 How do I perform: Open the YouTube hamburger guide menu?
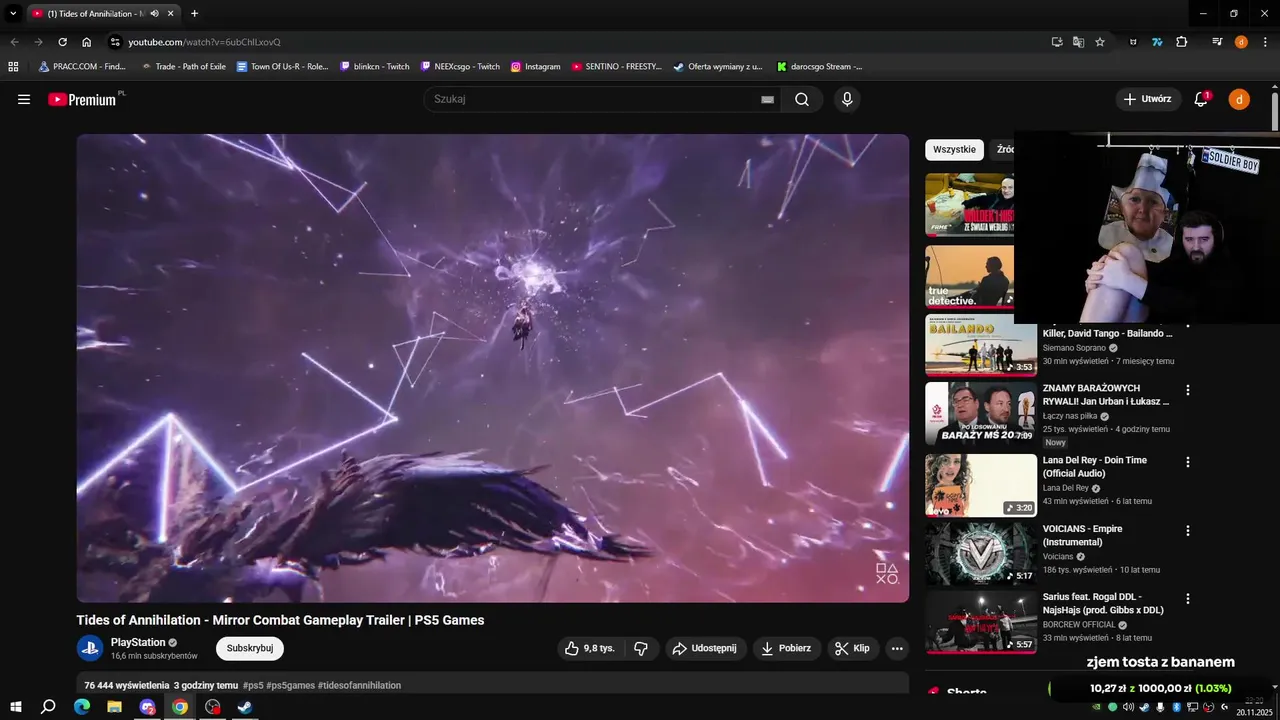(24, 99)
